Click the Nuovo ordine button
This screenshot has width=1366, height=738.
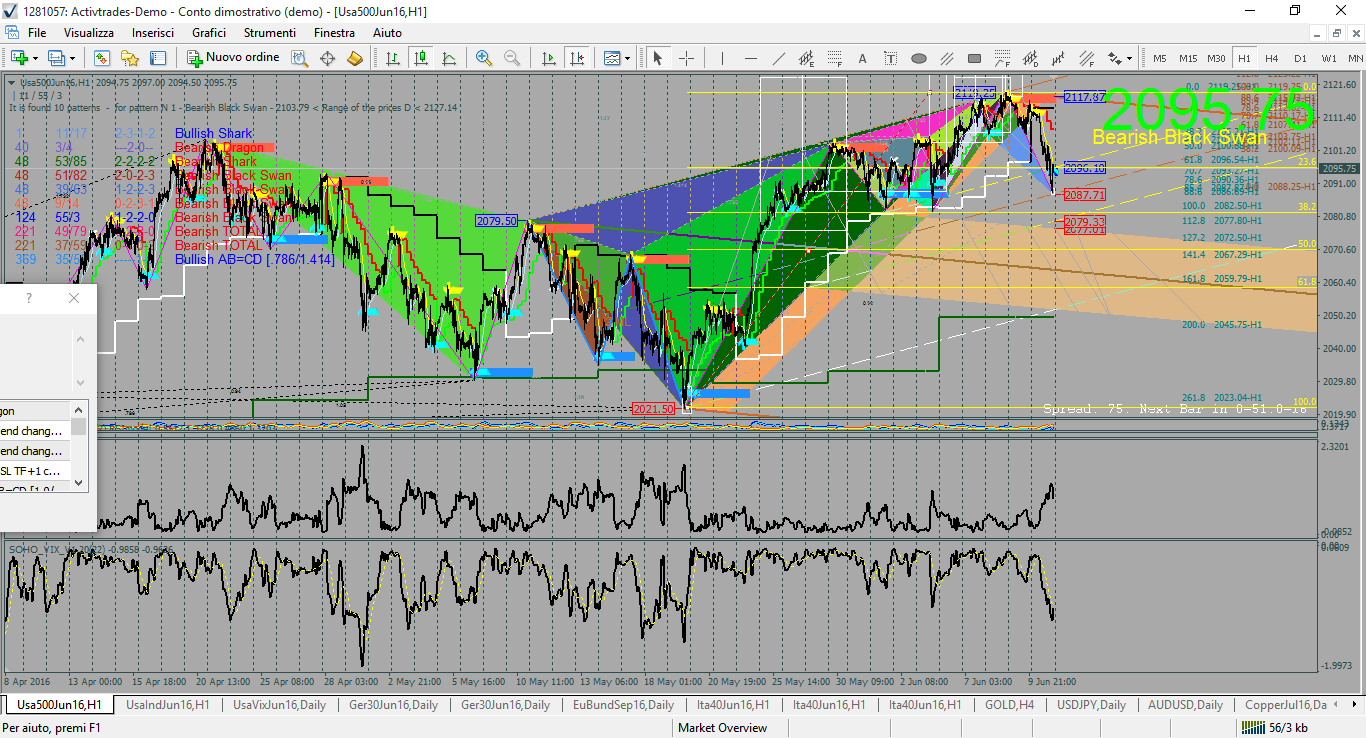point(232,58)
